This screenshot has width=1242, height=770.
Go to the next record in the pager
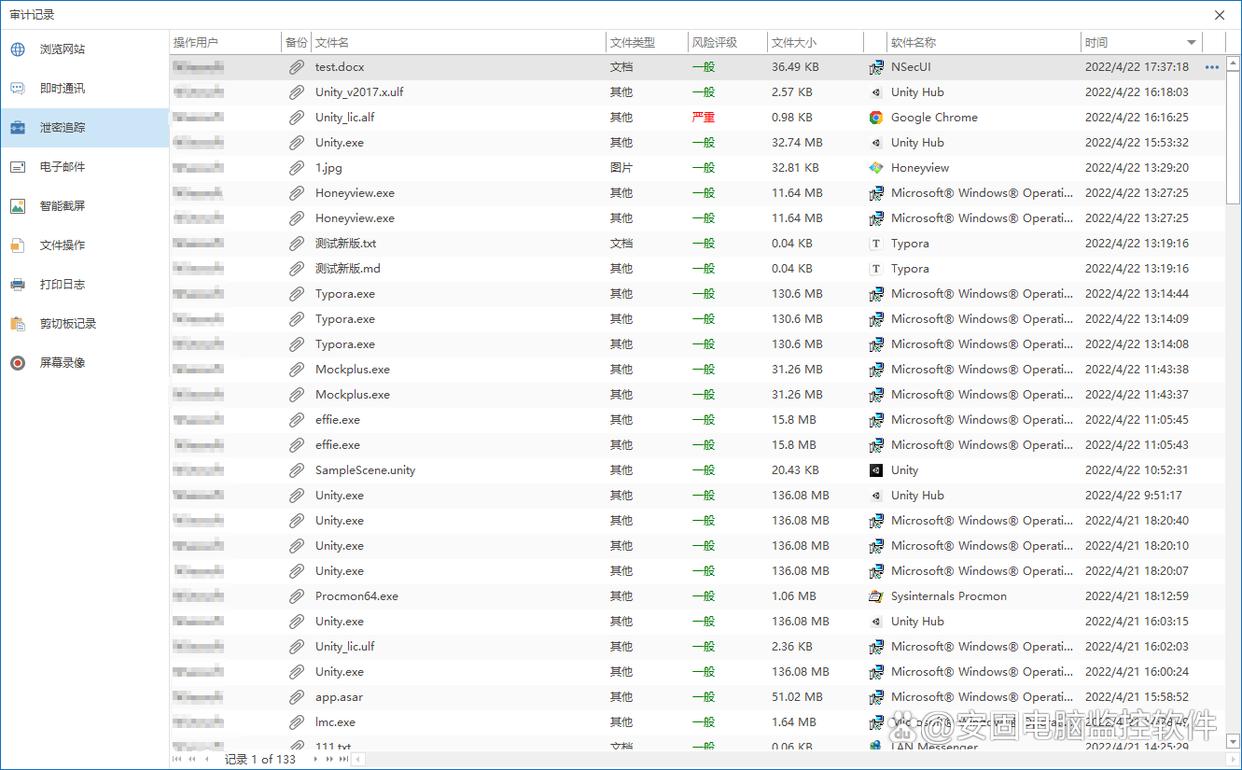click(316, 759)
